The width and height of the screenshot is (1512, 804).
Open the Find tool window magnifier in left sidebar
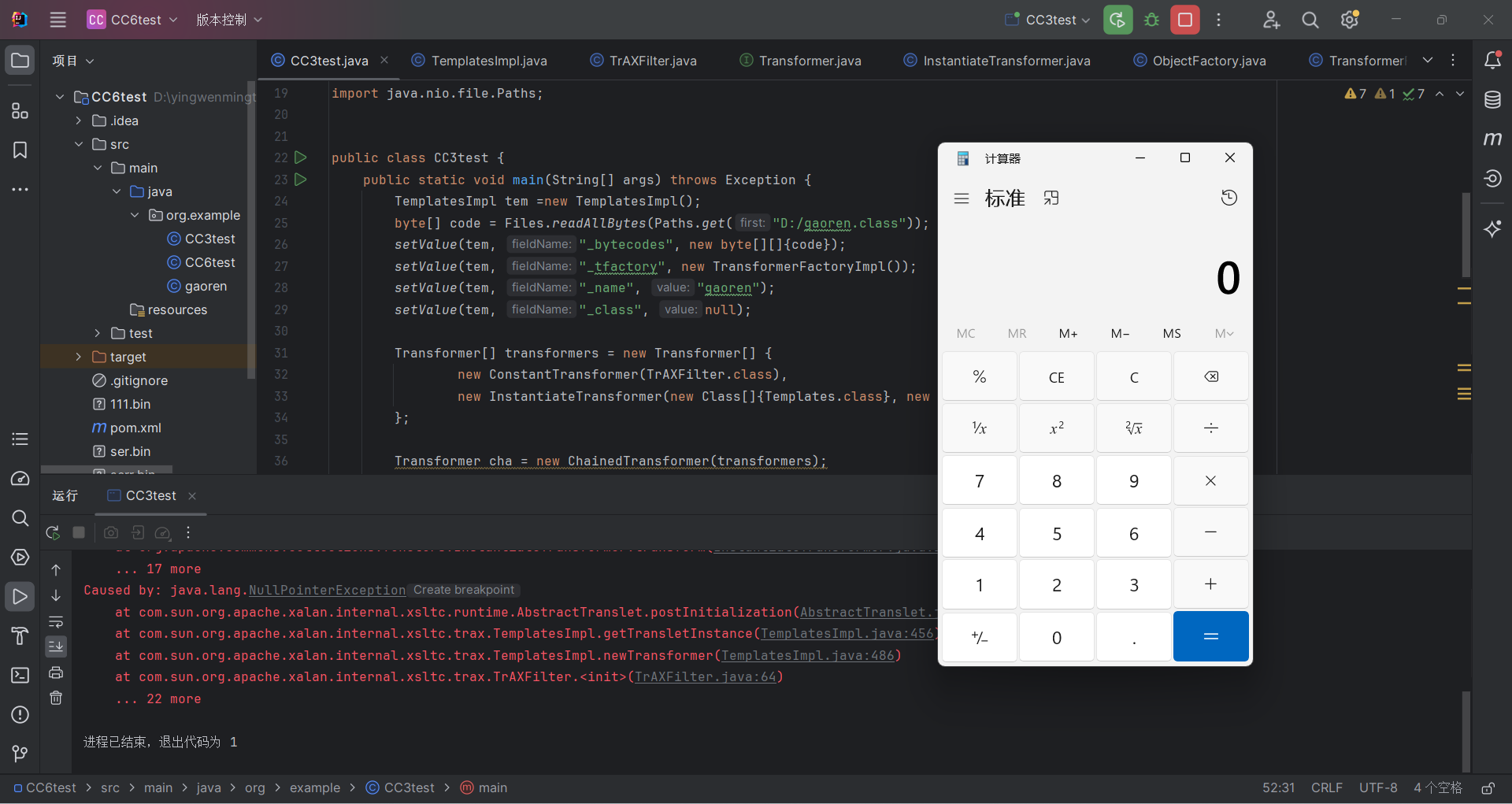20,518
